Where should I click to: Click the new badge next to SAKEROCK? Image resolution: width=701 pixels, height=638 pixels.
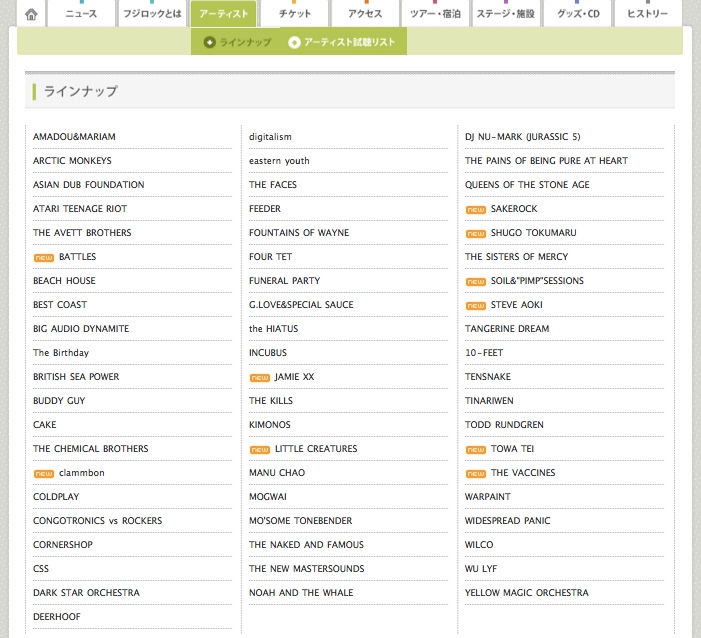(x=476, y=210)
